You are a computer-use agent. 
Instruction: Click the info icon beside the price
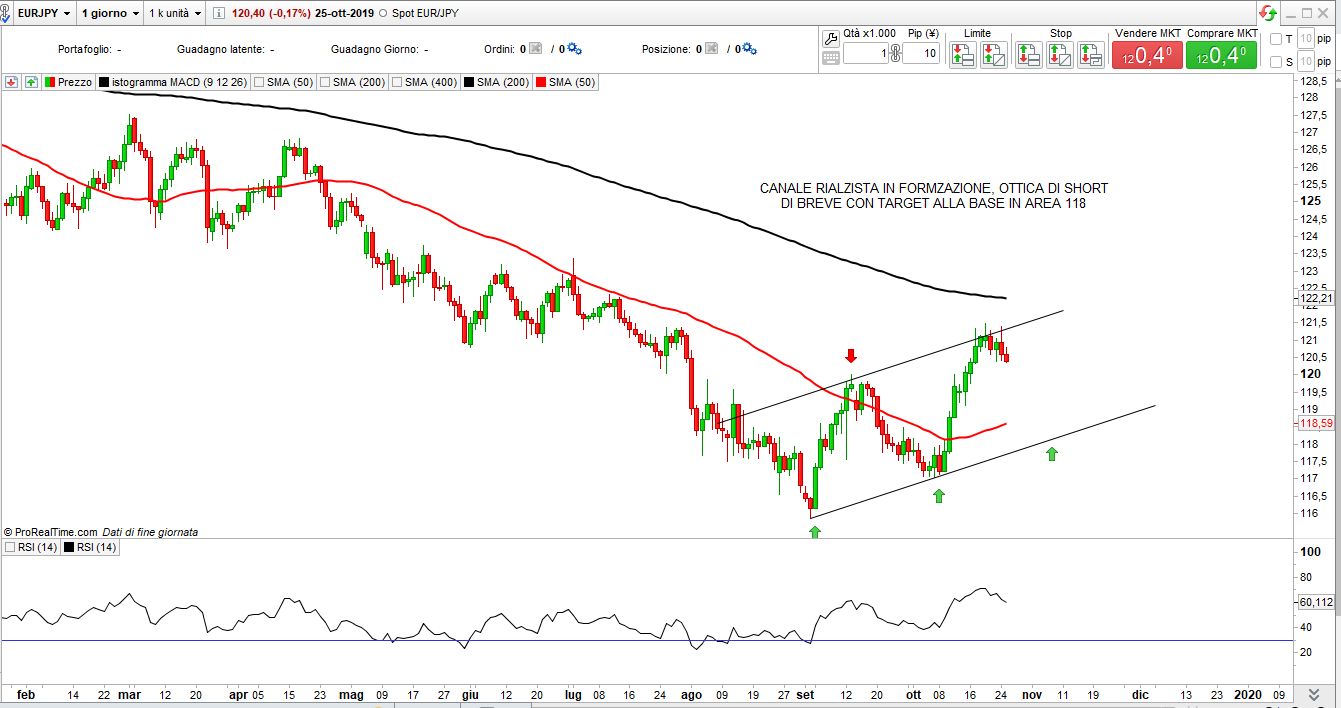click(219, 14)
